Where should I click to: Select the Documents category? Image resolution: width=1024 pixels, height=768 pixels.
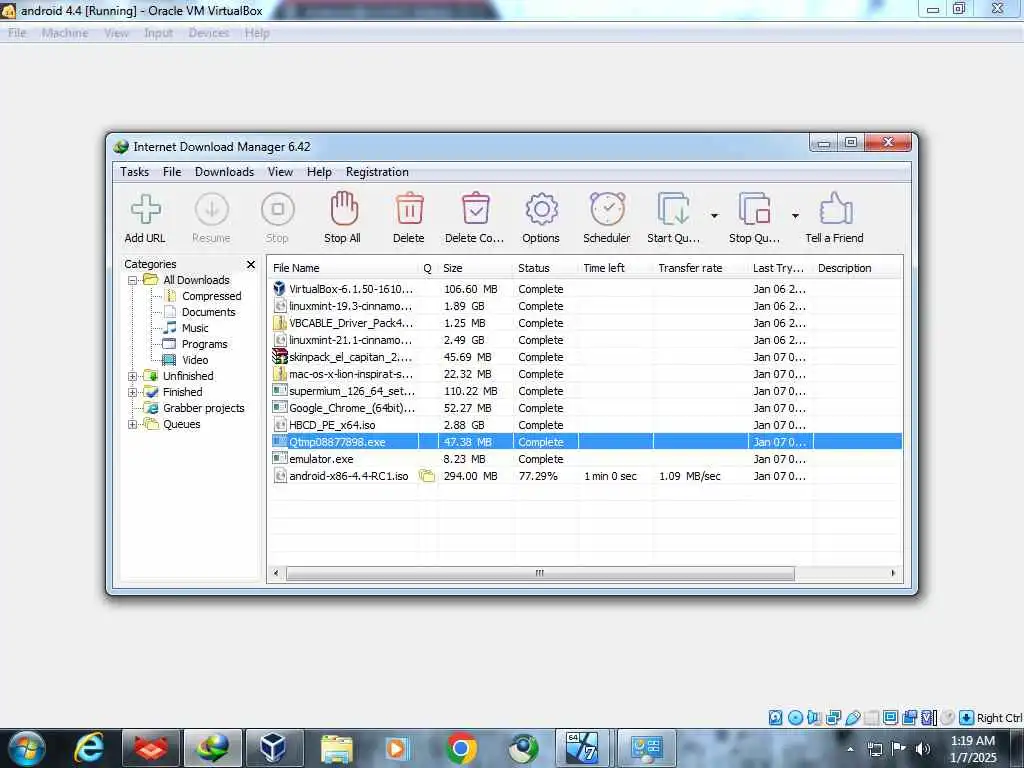point(208,312)
